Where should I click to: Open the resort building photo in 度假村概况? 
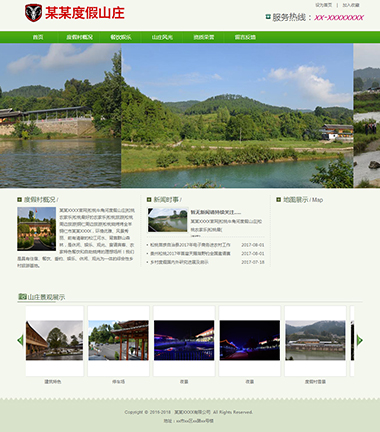pyautogui.click(x=36, y=229)
